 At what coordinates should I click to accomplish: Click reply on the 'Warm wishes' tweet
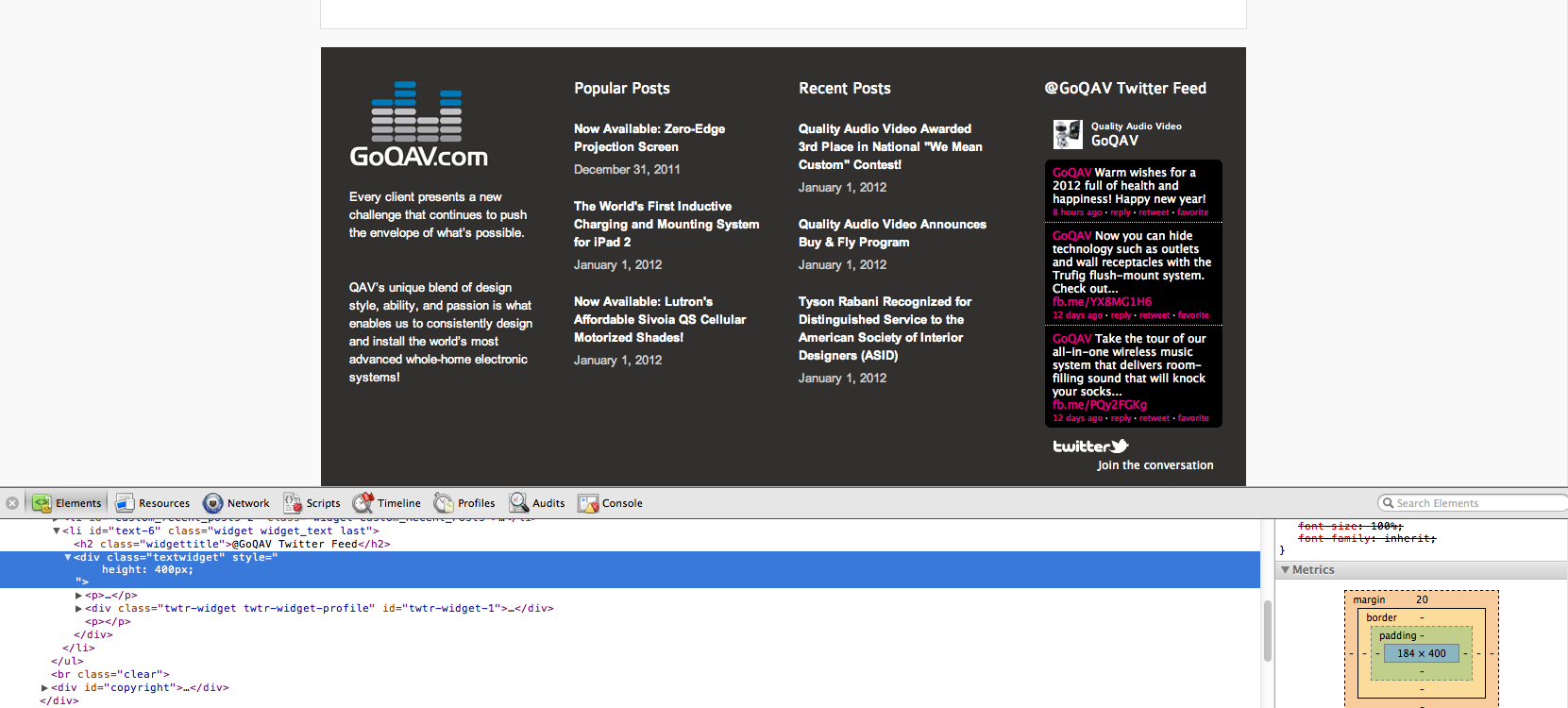(1121, 212)
